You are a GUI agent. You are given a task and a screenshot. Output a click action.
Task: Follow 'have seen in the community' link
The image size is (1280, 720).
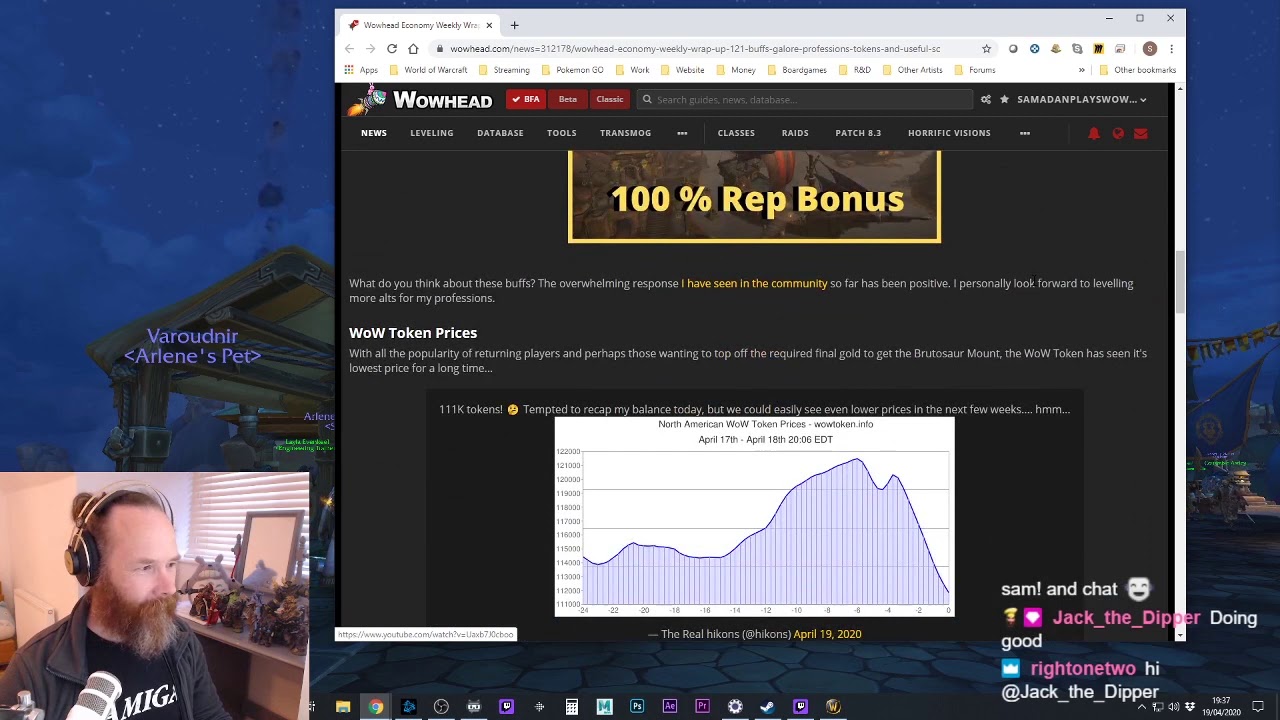pos(754,283)
